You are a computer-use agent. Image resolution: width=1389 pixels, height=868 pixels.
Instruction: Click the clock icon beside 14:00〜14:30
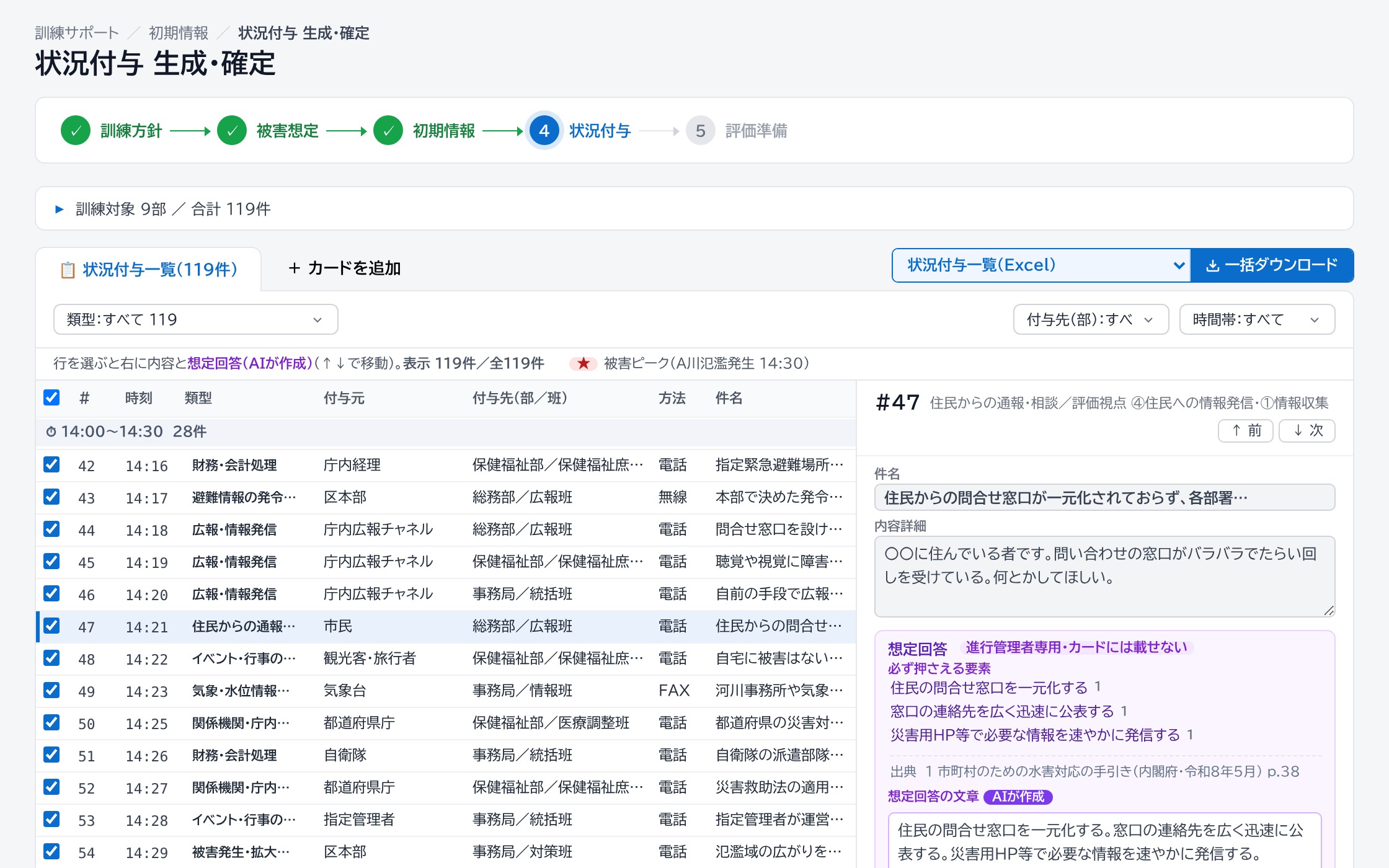51,432
